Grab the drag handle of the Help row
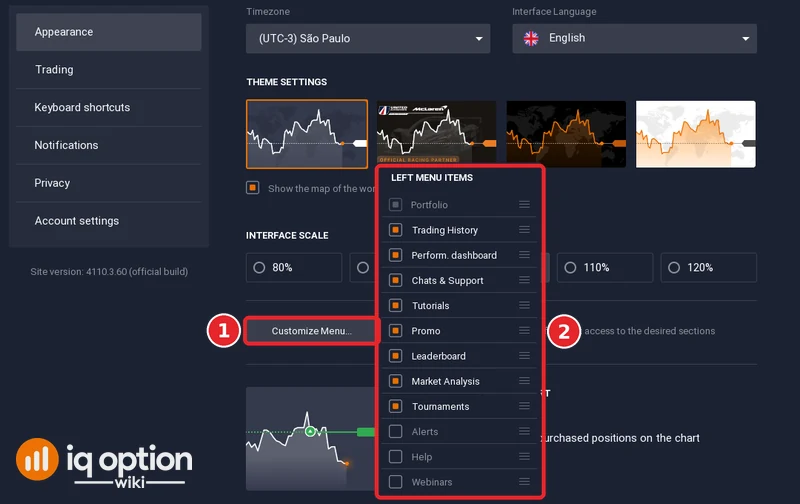Viewport: 800px width, 504px height. click(524, 457)
